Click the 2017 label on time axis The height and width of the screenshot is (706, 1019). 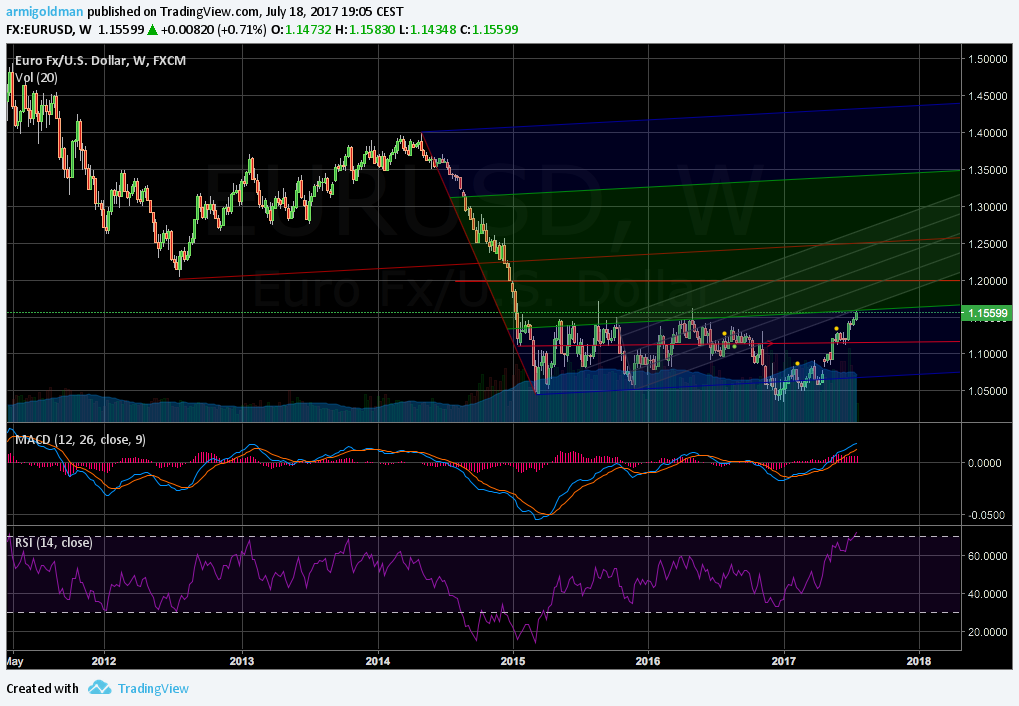point(783,661)
